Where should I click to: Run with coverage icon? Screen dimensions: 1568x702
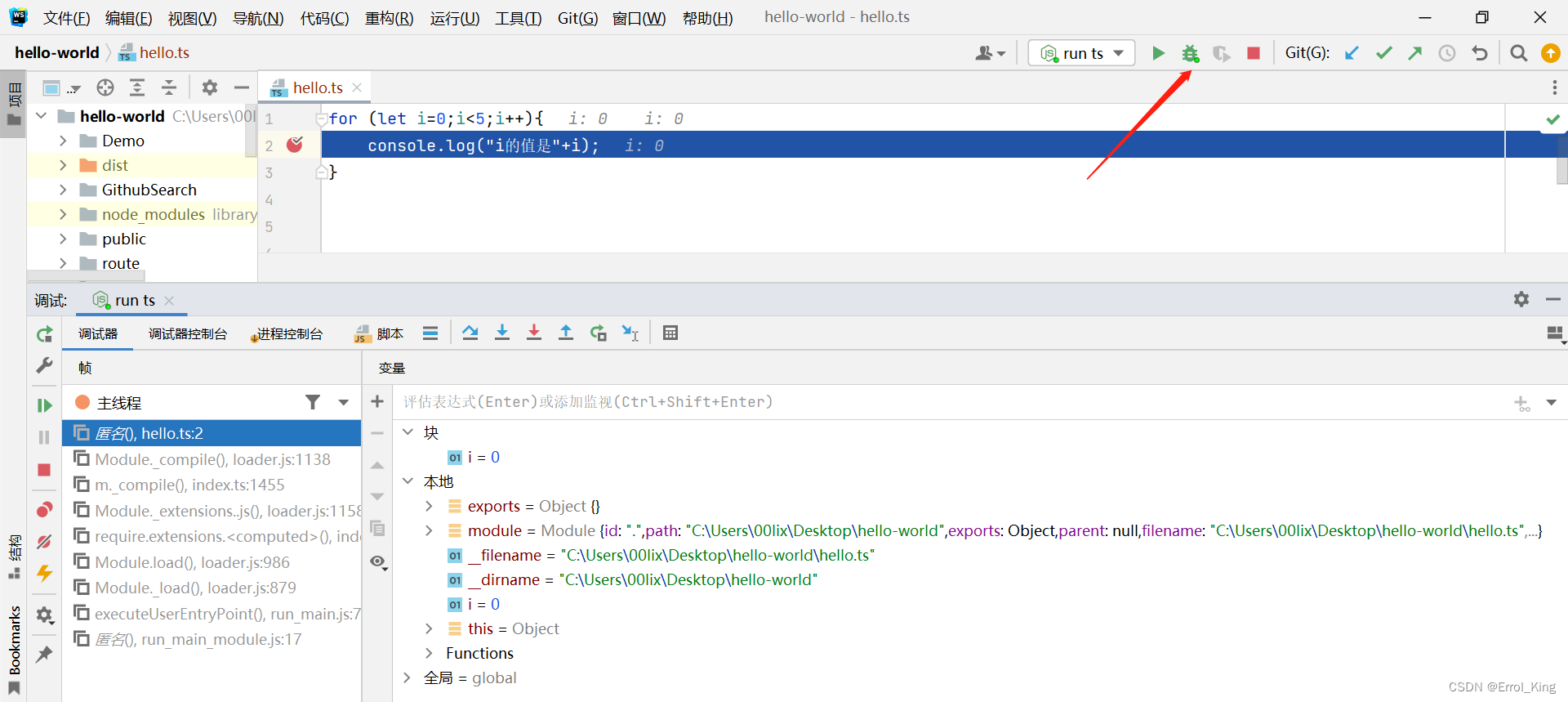(1222, 53)
